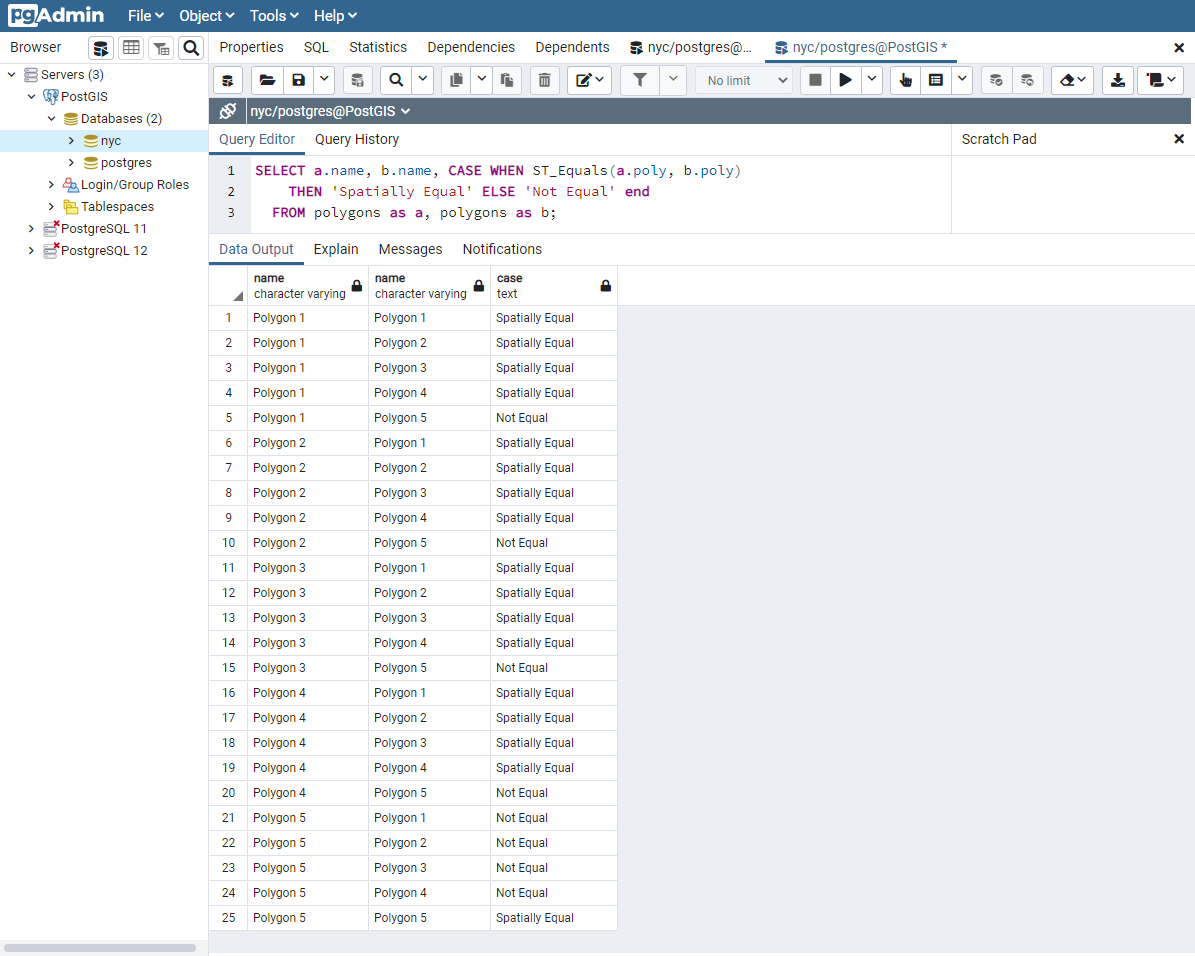This screenshot has width=1195, height=956.
Task: Click inside the SQL query editor text
Action: (600, 192)
